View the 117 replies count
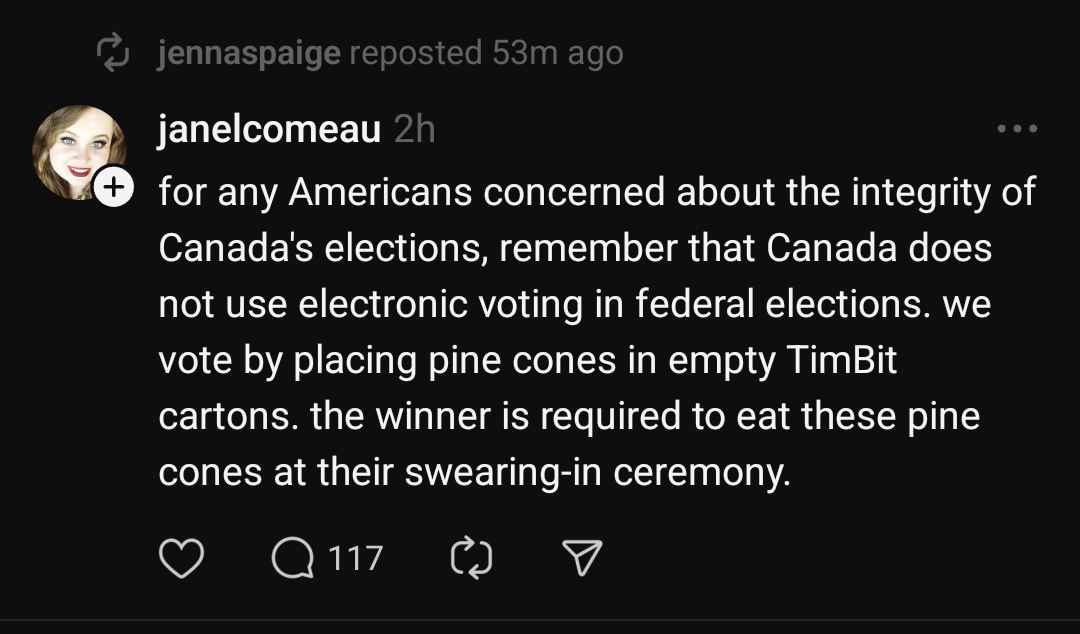The width and height of the screenshot is (1080, 634). (356, 558)
